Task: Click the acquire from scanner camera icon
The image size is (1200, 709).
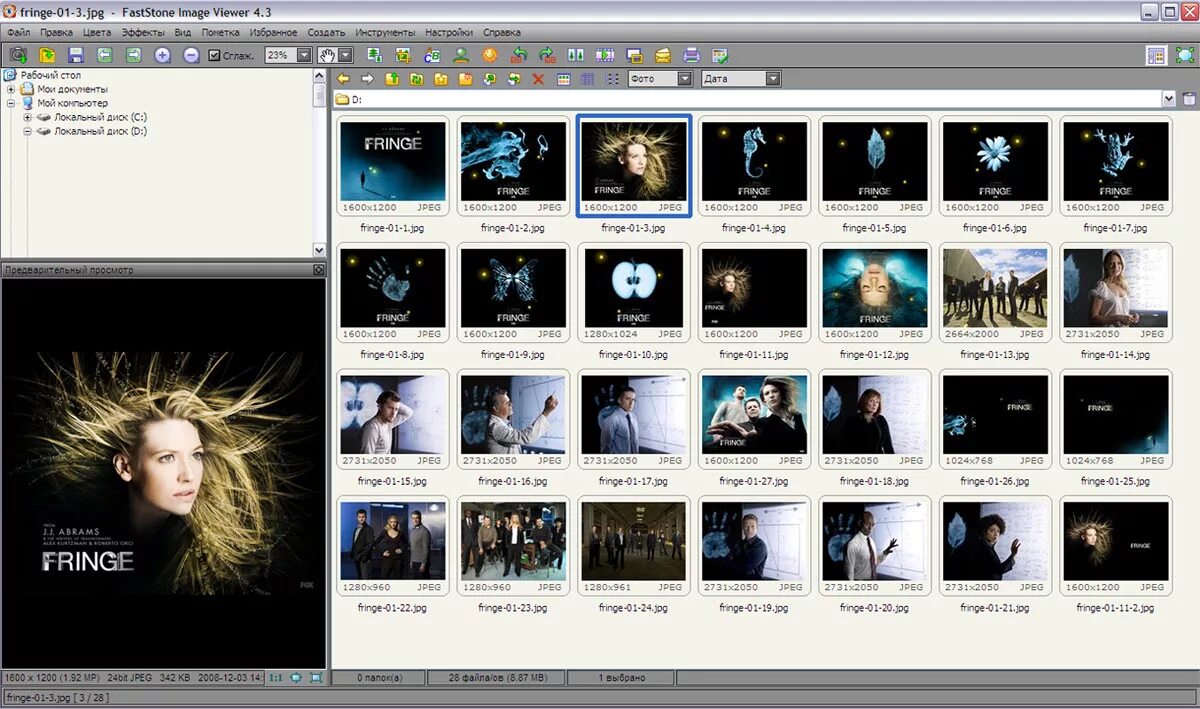Action: (18, 55)
